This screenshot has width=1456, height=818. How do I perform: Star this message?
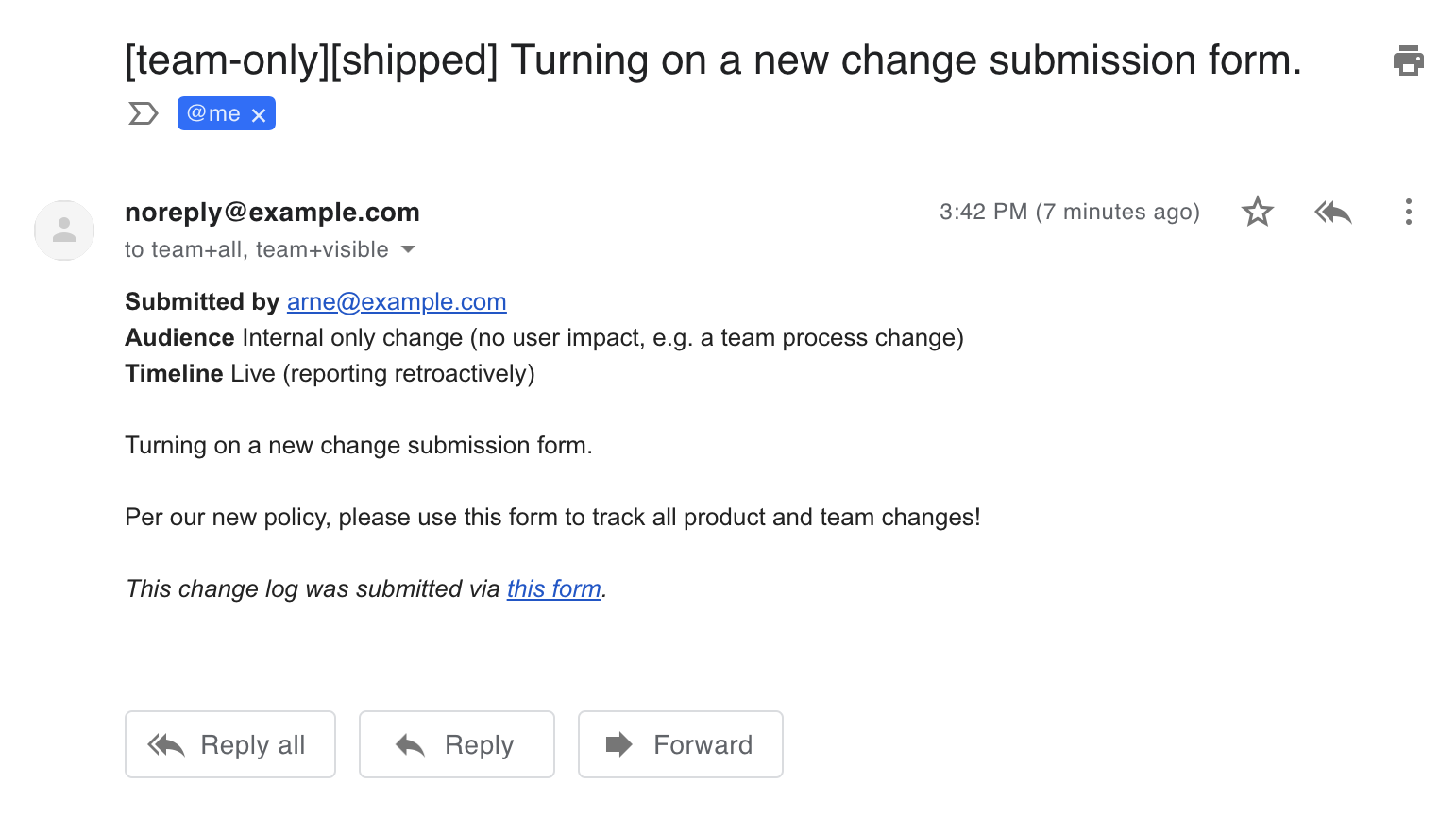click(x=1257, y=212)
